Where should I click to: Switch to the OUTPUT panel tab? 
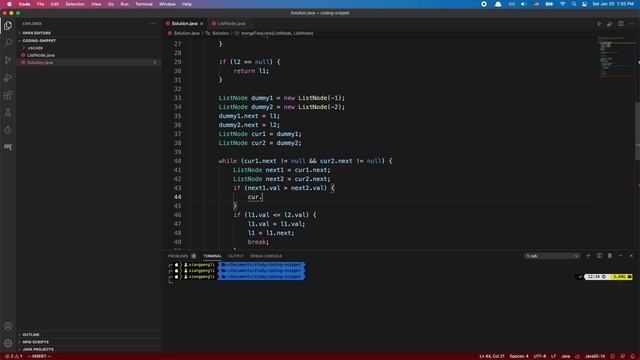pyautogui.click(x=236, y=256)
